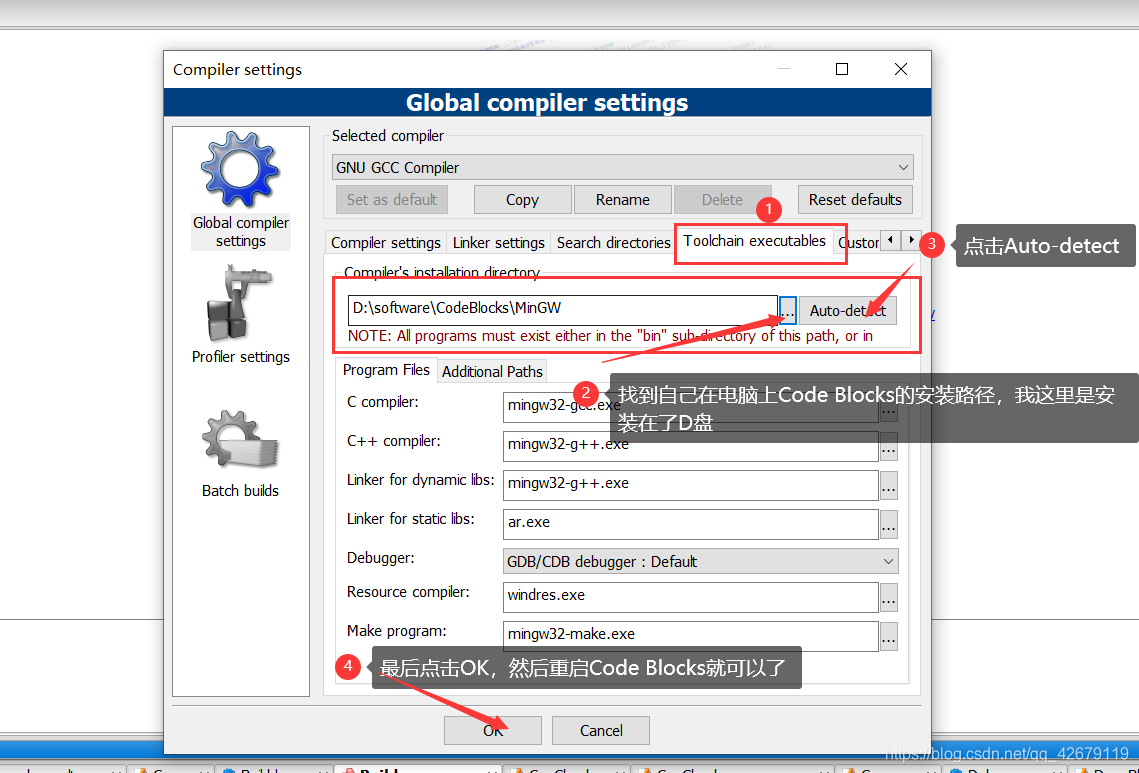
Task: Close the Compiler settings dialog
Action: (x=901, y=69)
